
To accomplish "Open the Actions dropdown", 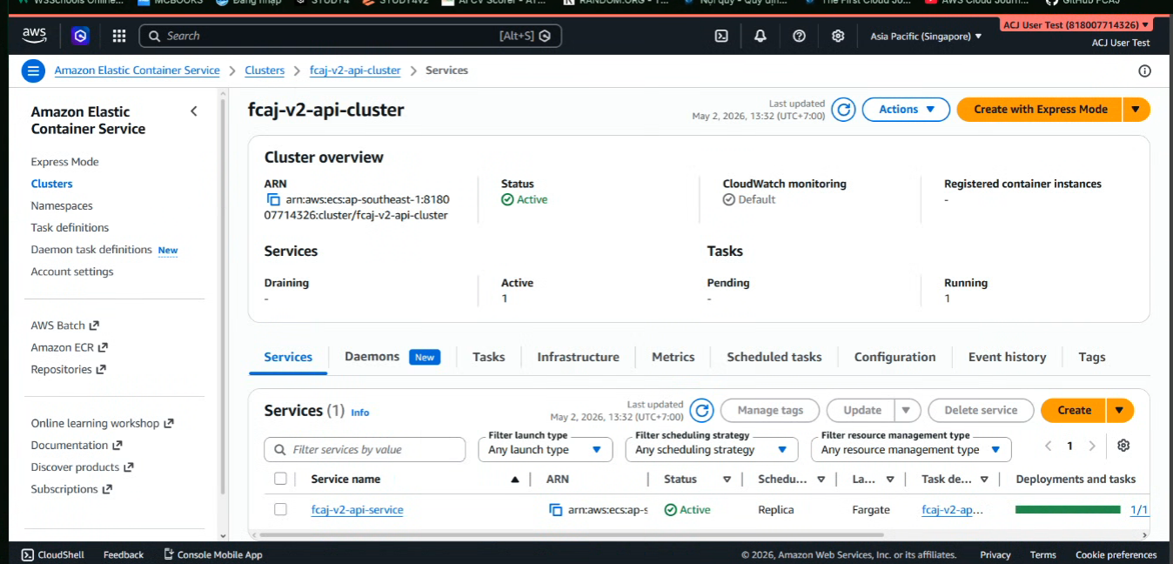I will click(x=906, y=109).
